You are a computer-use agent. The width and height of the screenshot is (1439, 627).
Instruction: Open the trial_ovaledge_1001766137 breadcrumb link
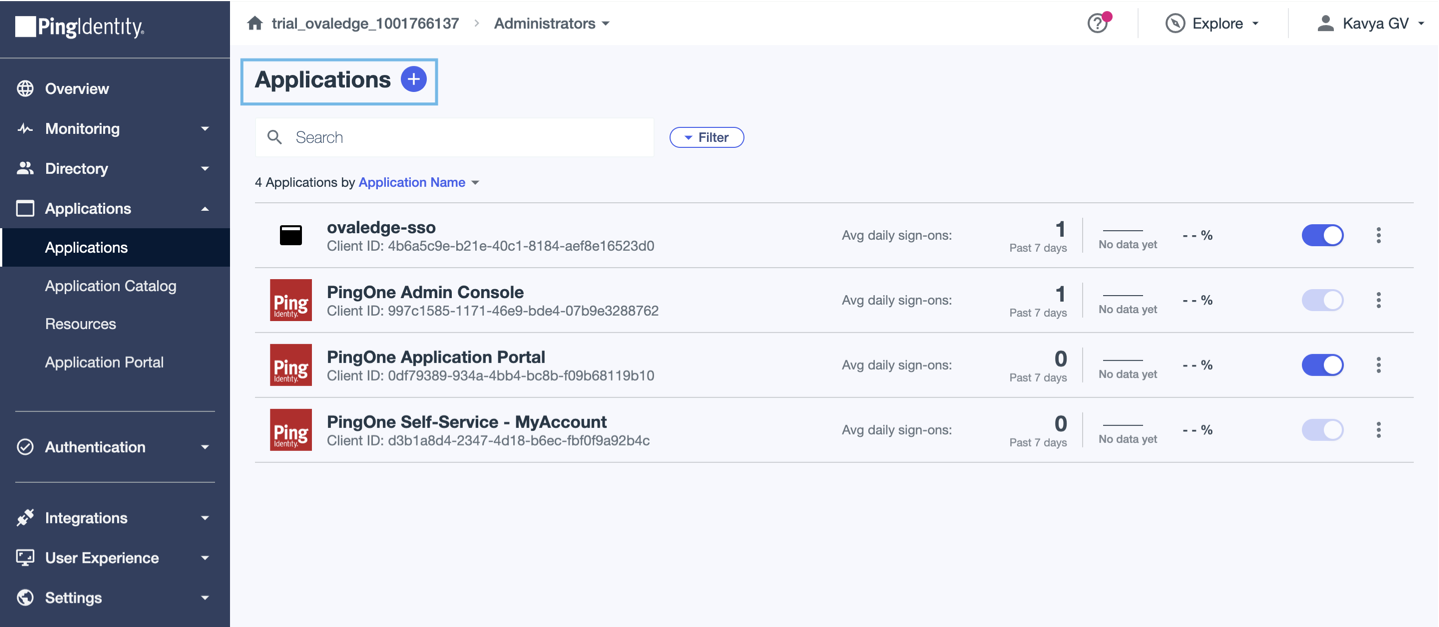[x=365, y=23]
